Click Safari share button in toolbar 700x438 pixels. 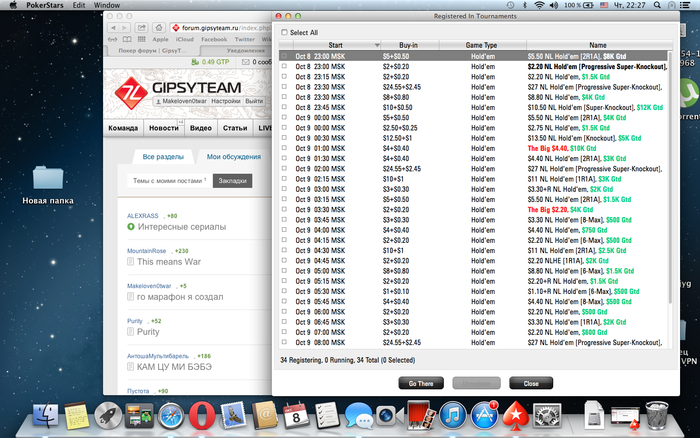tap(141, 28)
